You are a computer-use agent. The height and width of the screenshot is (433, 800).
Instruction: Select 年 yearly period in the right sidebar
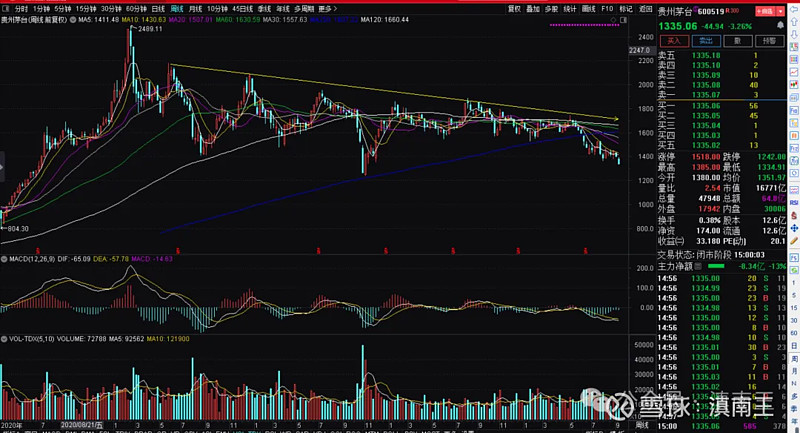(x=794, y=421)
